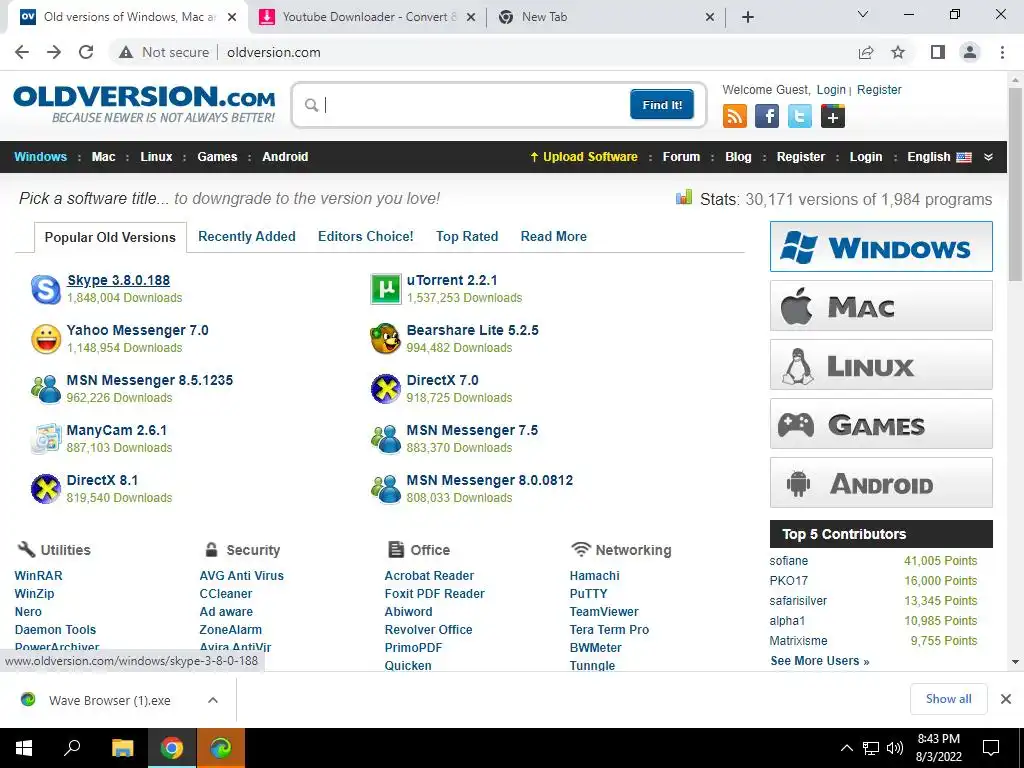Open the Chrome three-dot menu

click(x=1002, y=52)
